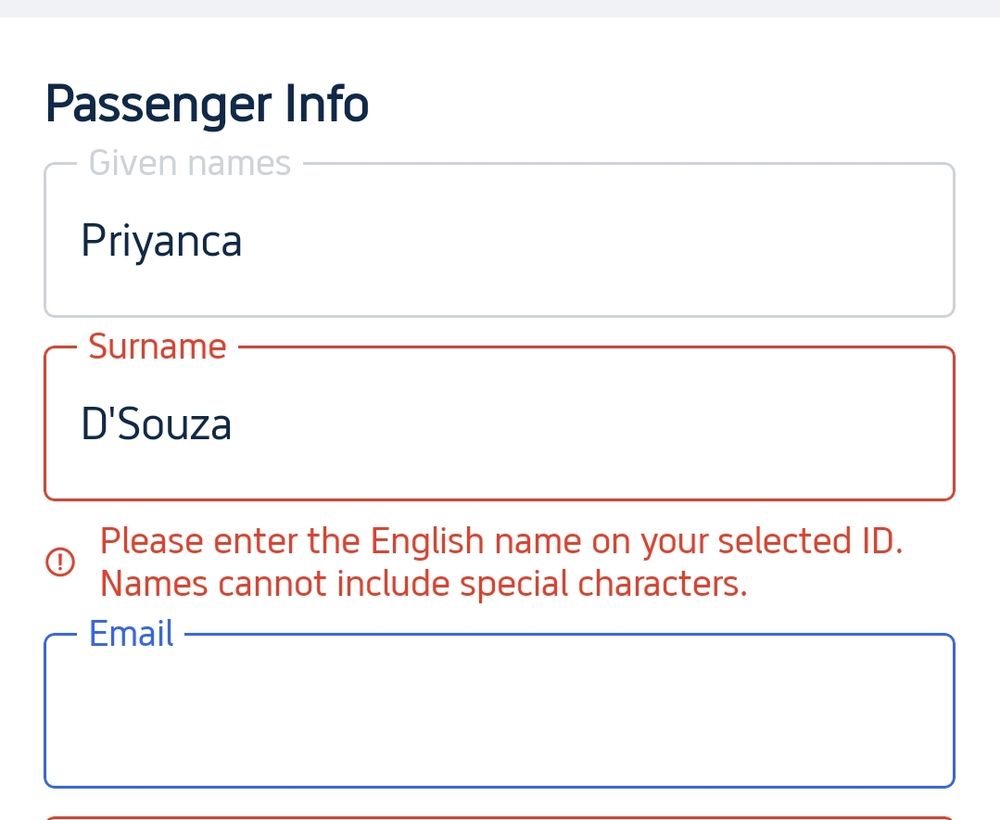
Task: Click the exclamation mark beside the error message
Action: coord(62,562)
